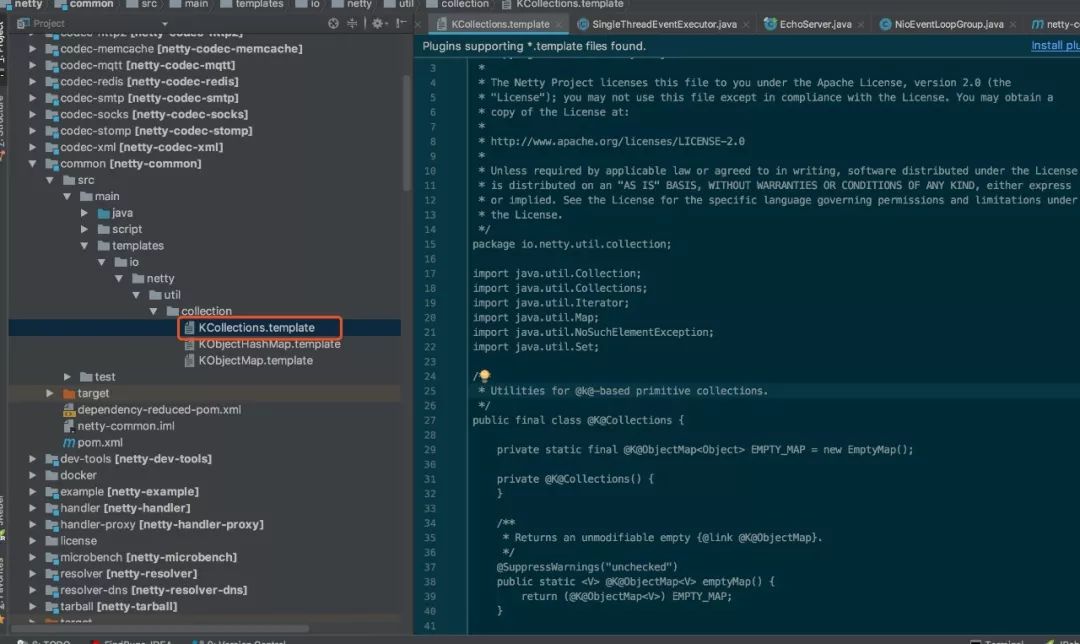Screen dimensions: 1080x644
Task: Hide the Project panel with hide icon
Action: pos(402,23)
